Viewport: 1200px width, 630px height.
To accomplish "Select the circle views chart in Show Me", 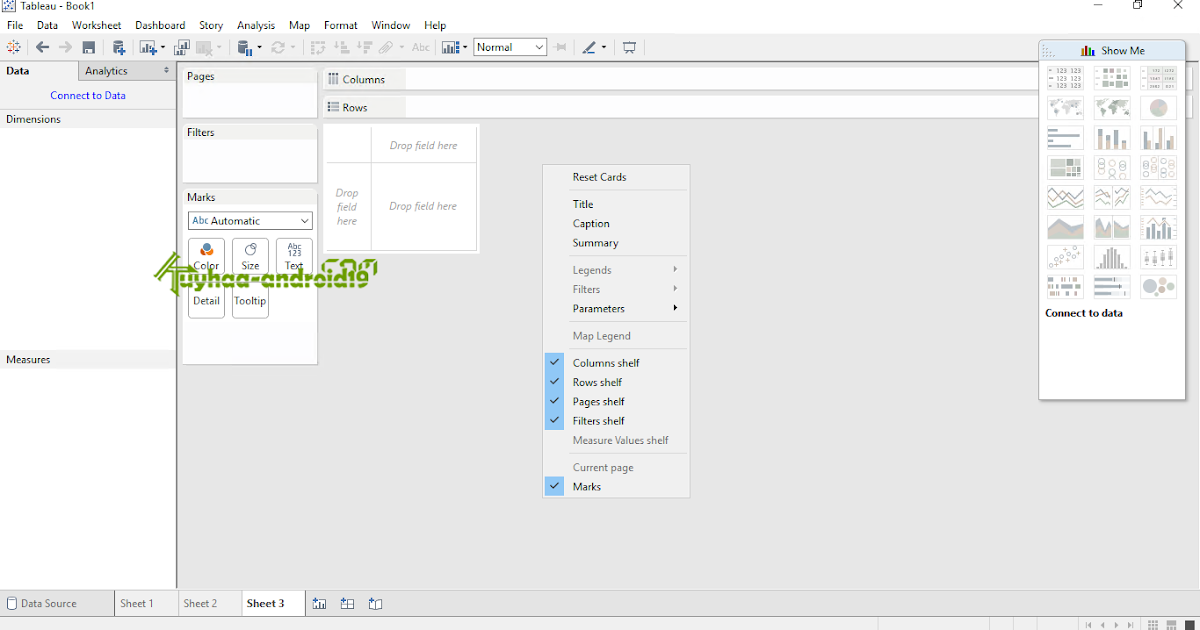I will 1112,168.
